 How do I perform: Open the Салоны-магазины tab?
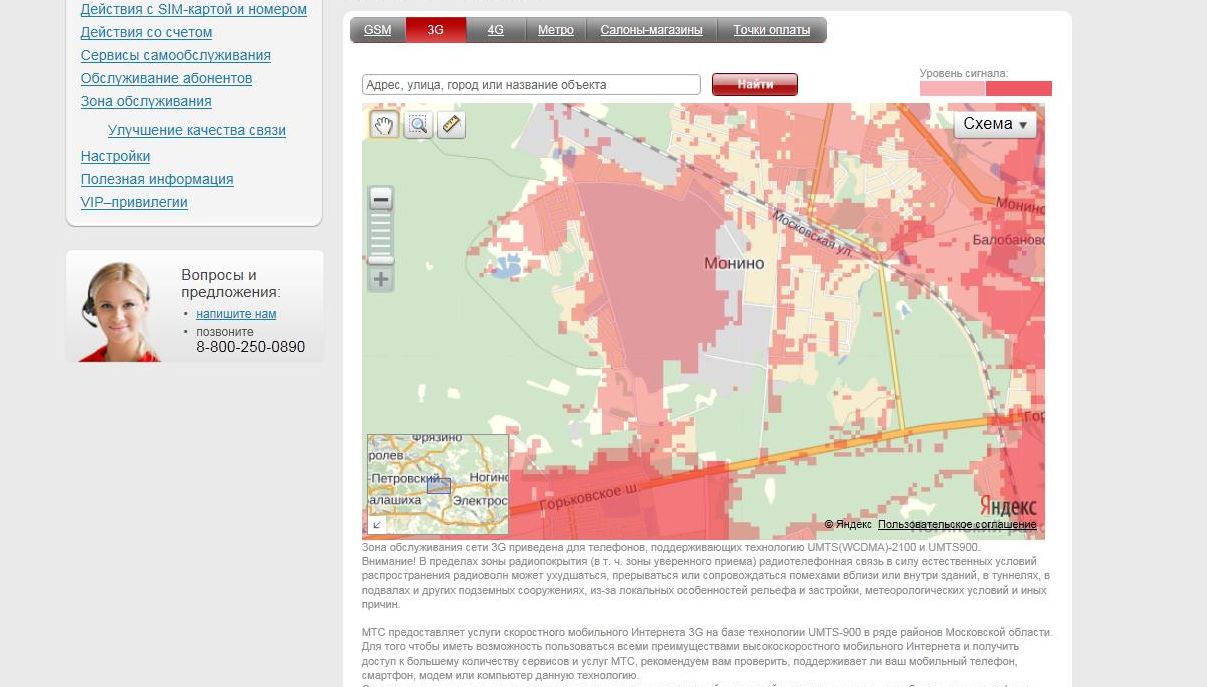click(652, 30)
